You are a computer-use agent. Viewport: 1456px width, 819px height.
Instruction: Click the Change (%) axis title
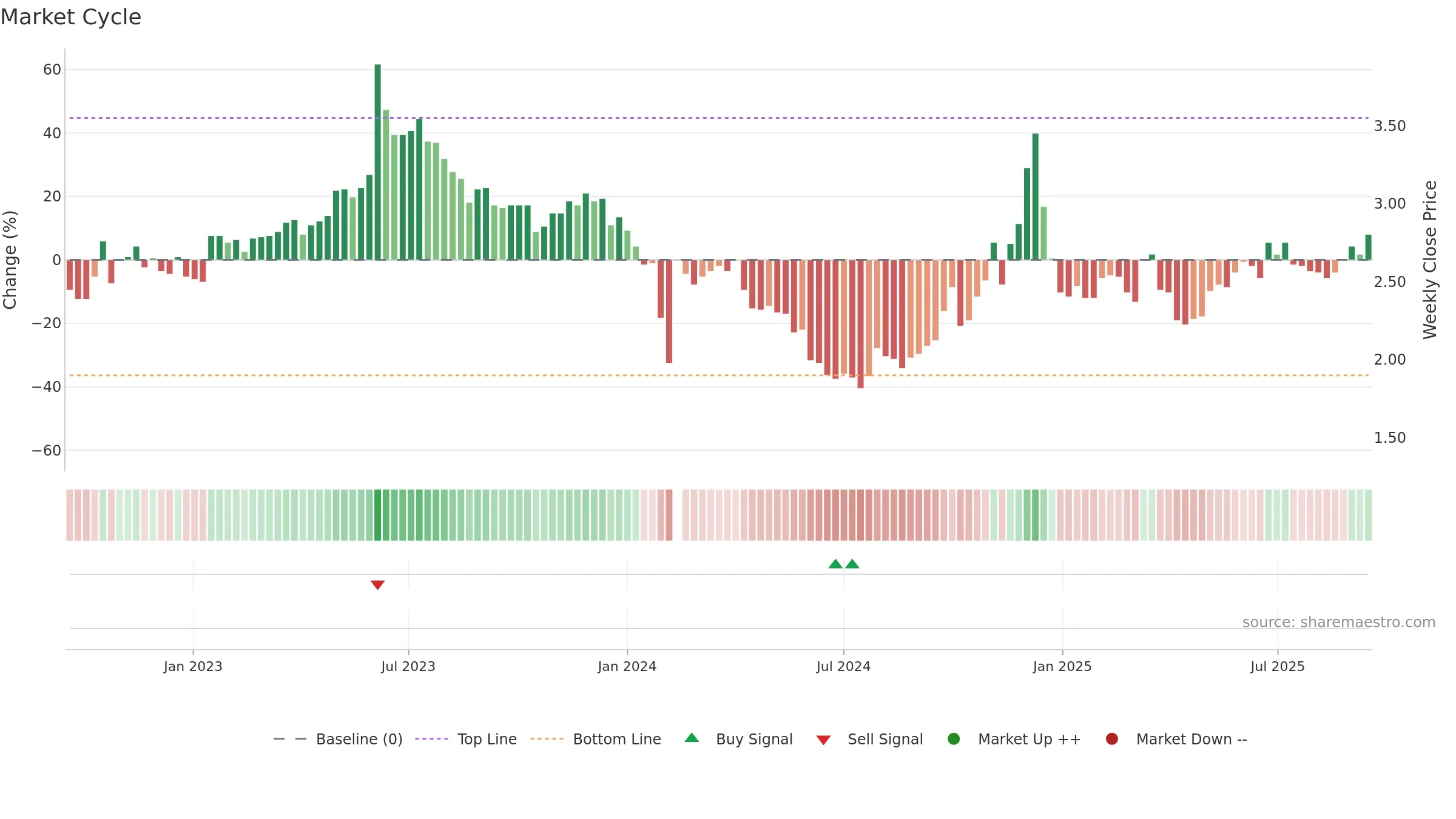(x=10, y=260)
